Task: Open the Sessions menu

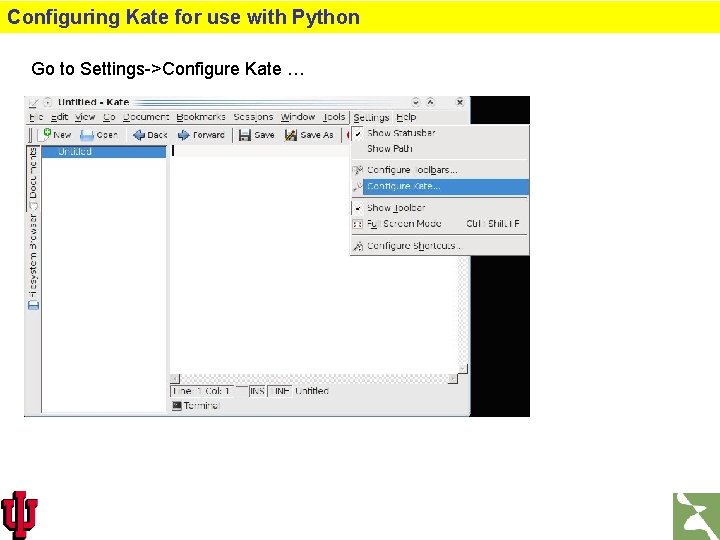Action: coord(253,117)
